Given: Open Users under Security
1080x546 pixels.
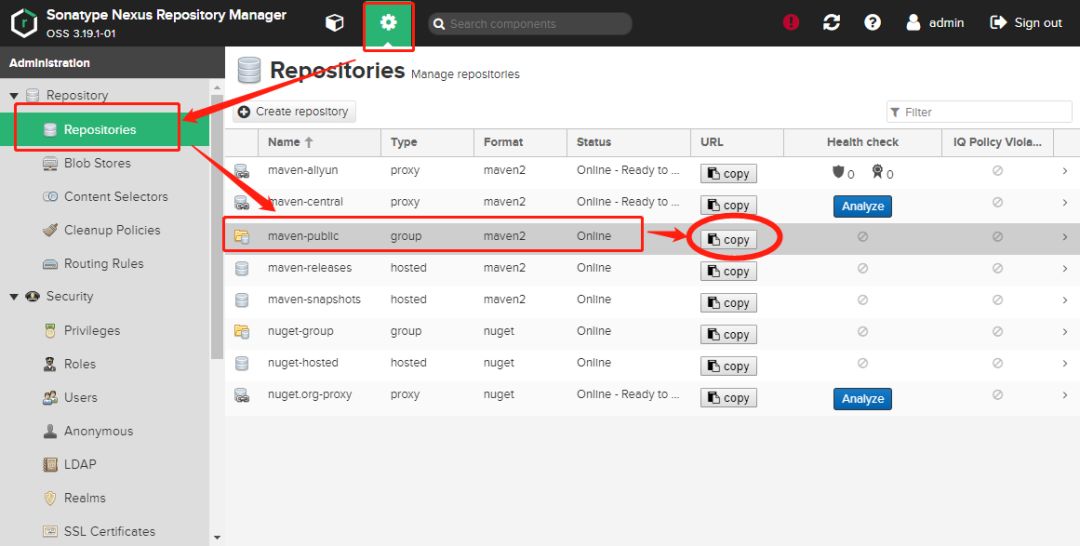Looking at the screenshot, I should click(x=80, y=397).
